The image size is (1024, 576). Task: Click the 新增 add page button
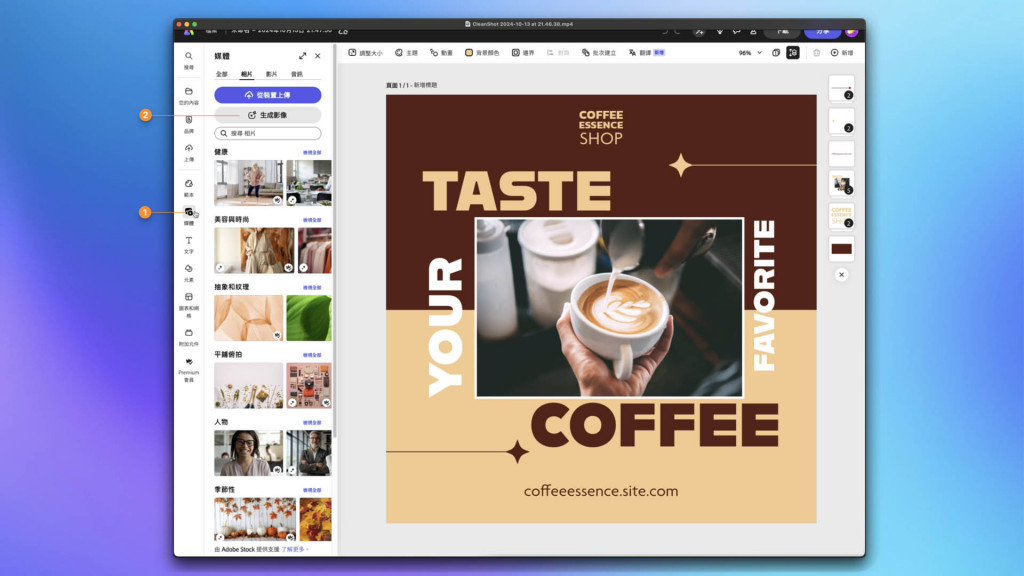click(842, 53)
